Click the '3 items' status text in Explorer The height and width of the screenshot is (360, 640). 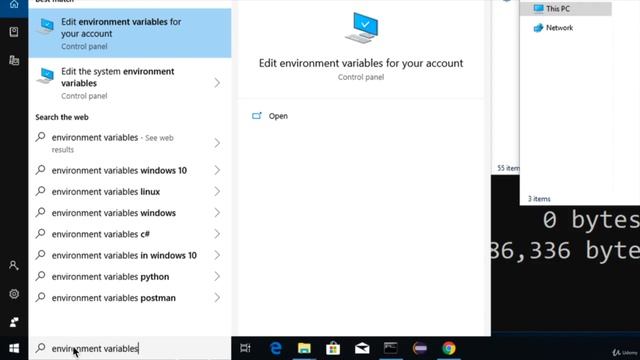539,199
